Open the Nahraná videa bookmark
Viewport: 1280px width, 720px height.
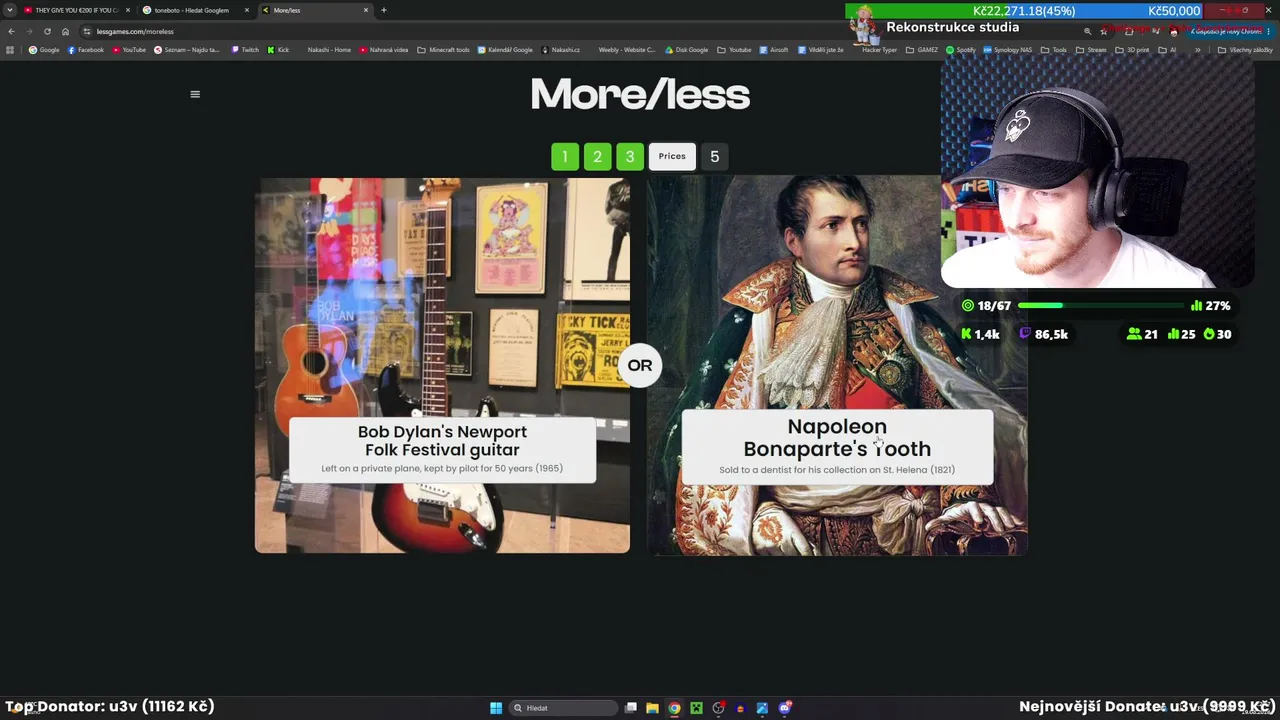click(384, 50)
